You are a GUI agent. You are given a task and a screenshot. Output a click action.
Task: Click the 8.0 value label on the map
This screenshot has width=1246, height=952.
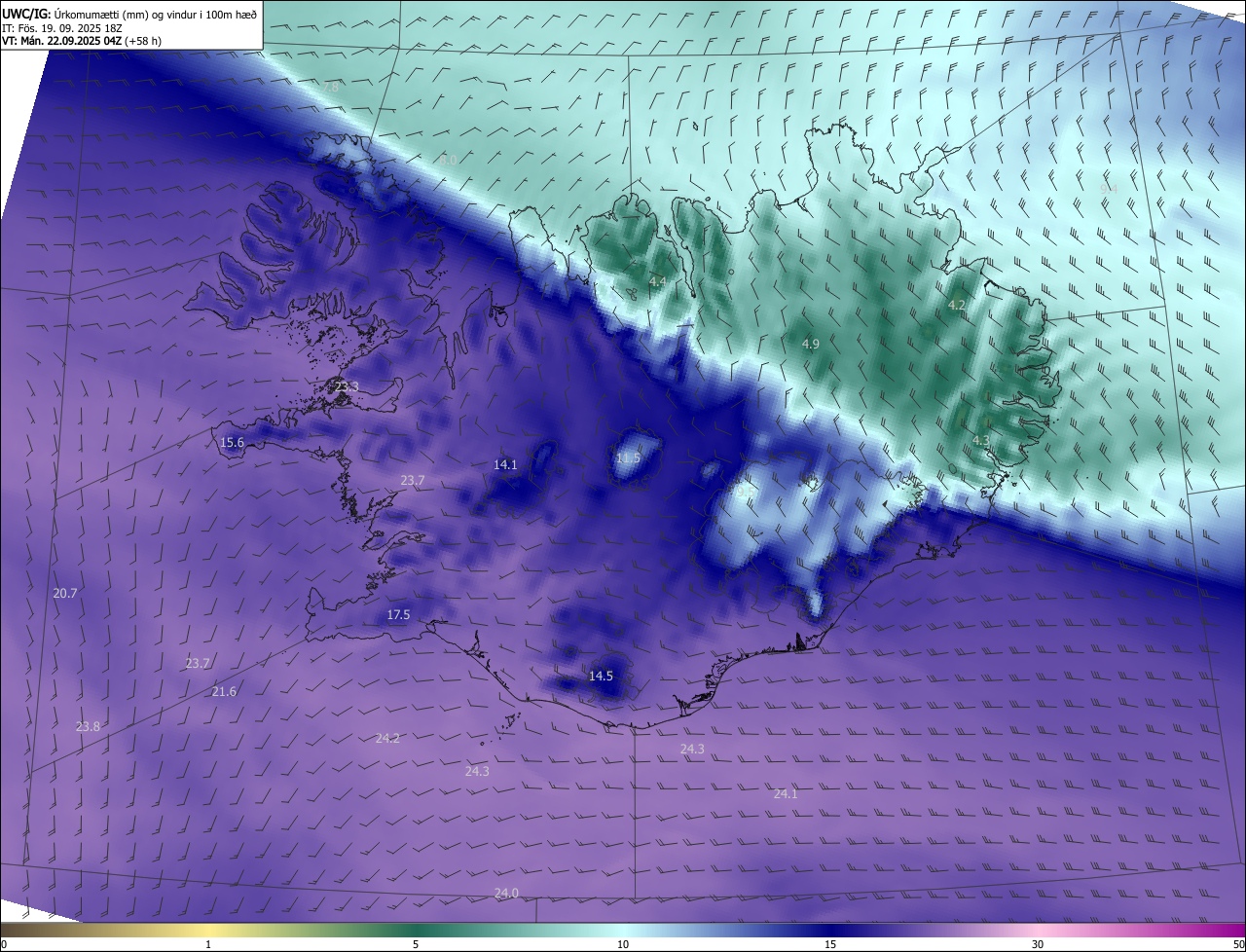(447, 160)
